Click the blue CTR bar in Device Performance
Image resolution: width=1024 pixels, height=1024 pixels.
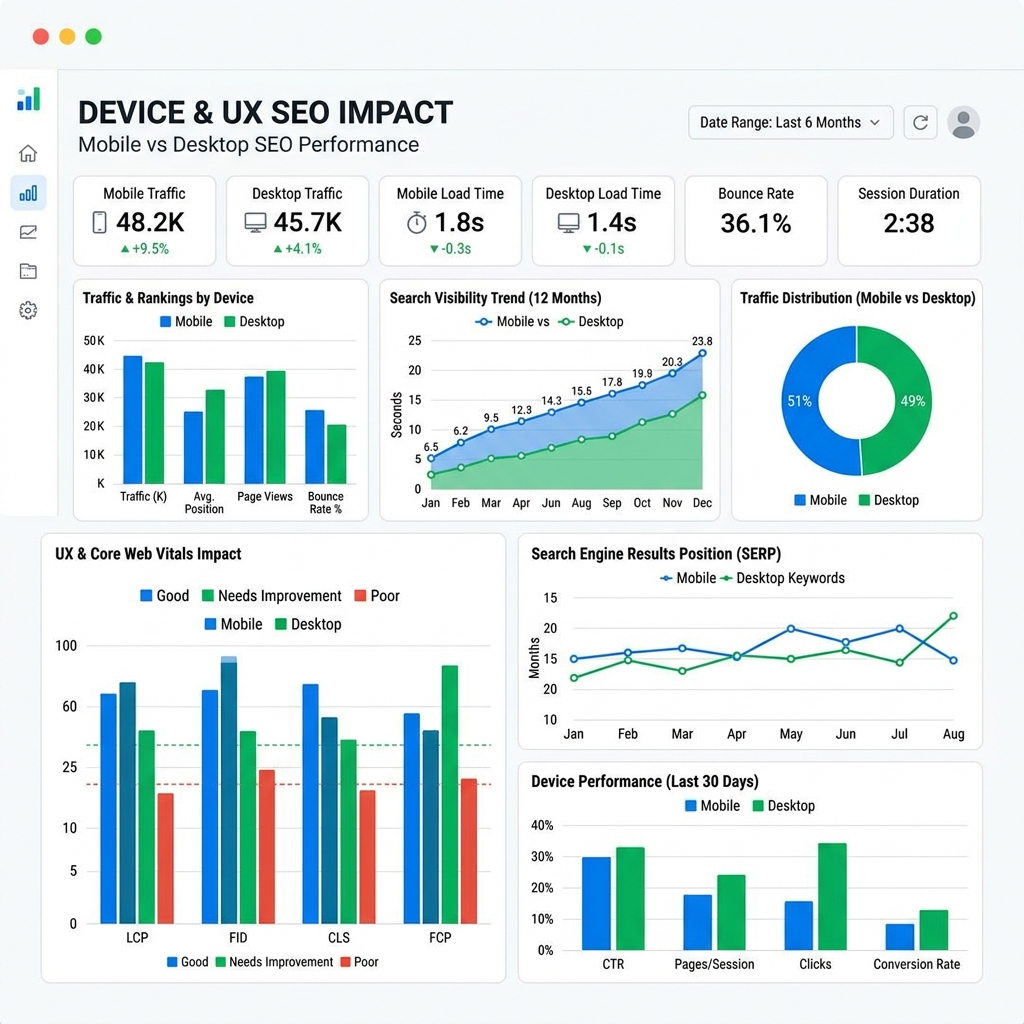(x=596, y=903)
